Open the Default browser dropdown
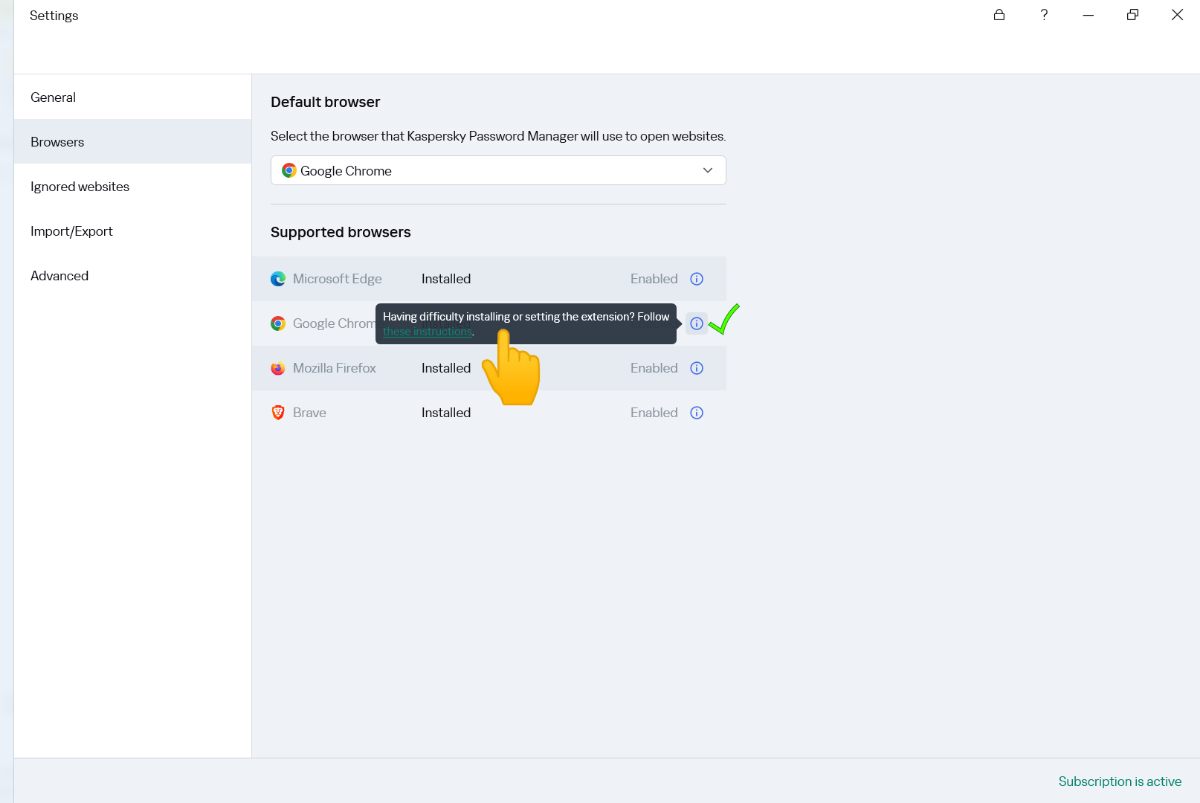 [x=498, y=170]
